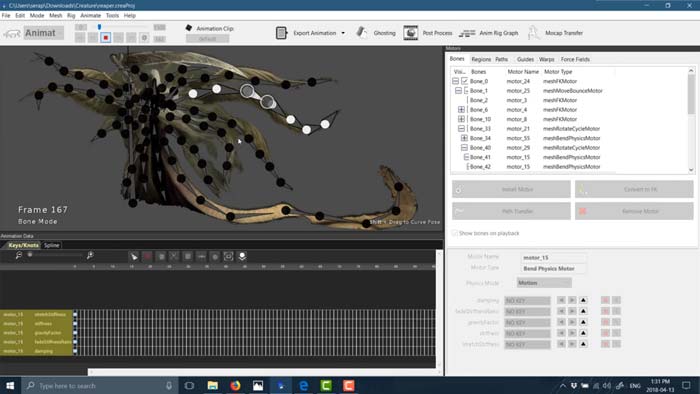Collapse the Bone_40 tree node
The height and width of the screenshot is (394, 700).
(x=464, y=147)
